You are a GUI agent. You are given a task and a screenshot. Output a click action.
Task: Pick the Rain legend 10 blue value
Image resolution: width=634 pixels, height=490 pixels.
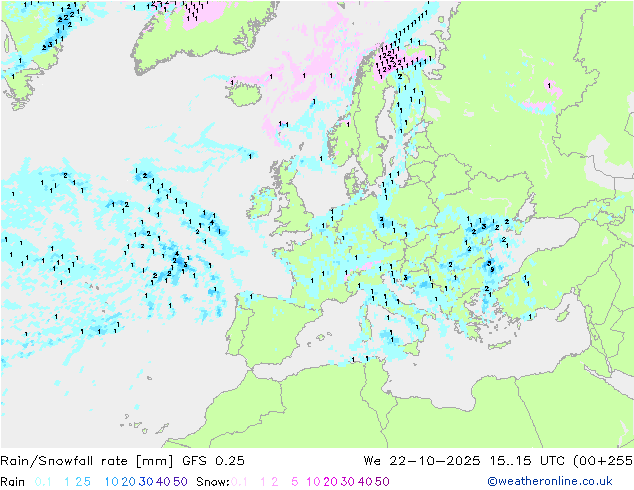(x=112, y=482)
